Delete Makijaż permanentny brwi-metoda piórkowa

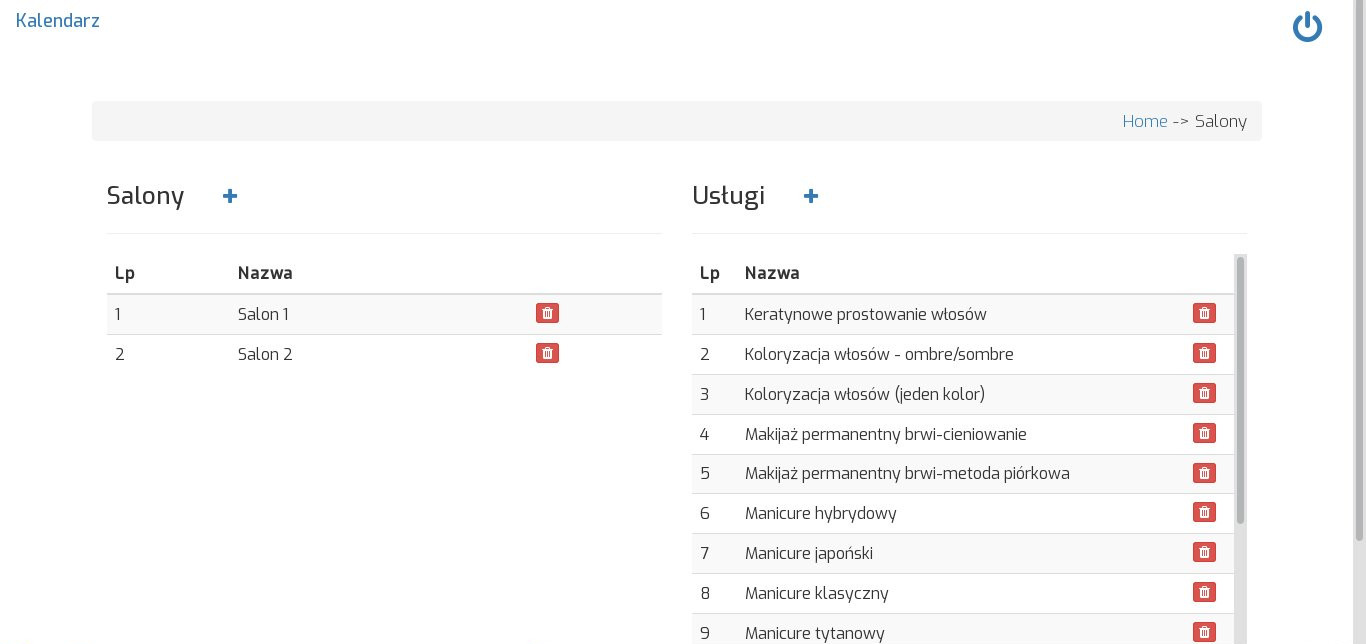pos(1204,473)
